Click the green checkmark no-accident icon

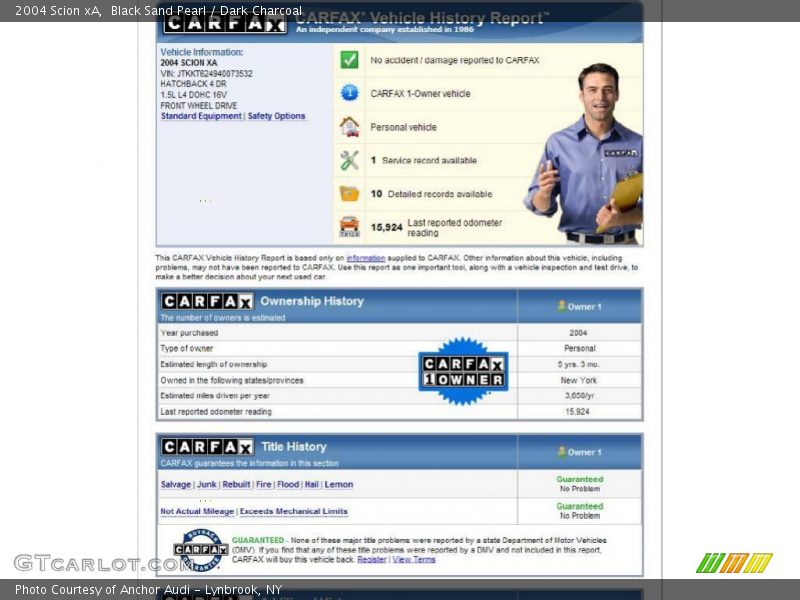pyautogui.click(x=349, y=60)
